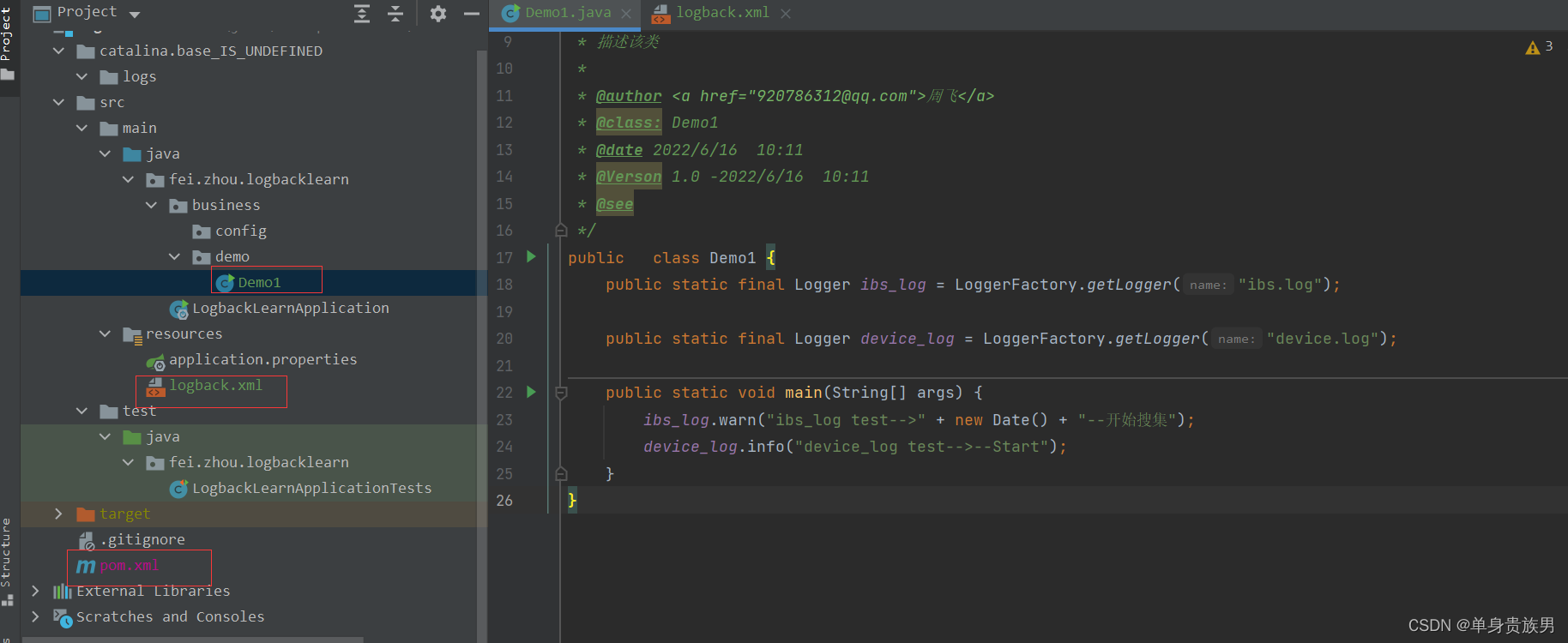Fold the Javadoc comment ending at line 16
Viewport: 1568px width, 643px height.
[561, 230]
